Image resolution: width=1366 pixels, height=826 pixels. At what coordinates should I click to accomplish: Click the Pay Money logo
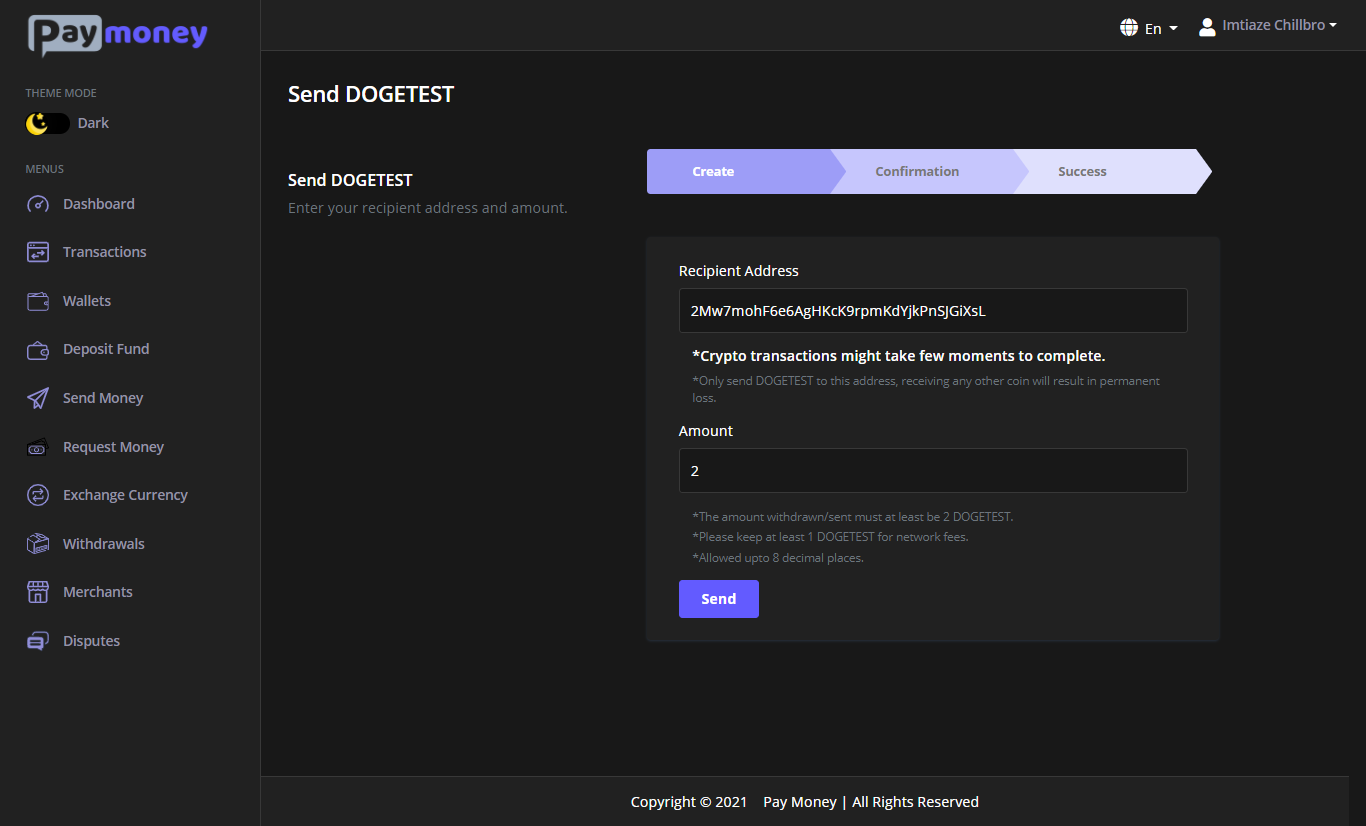[x=116, y=34]
